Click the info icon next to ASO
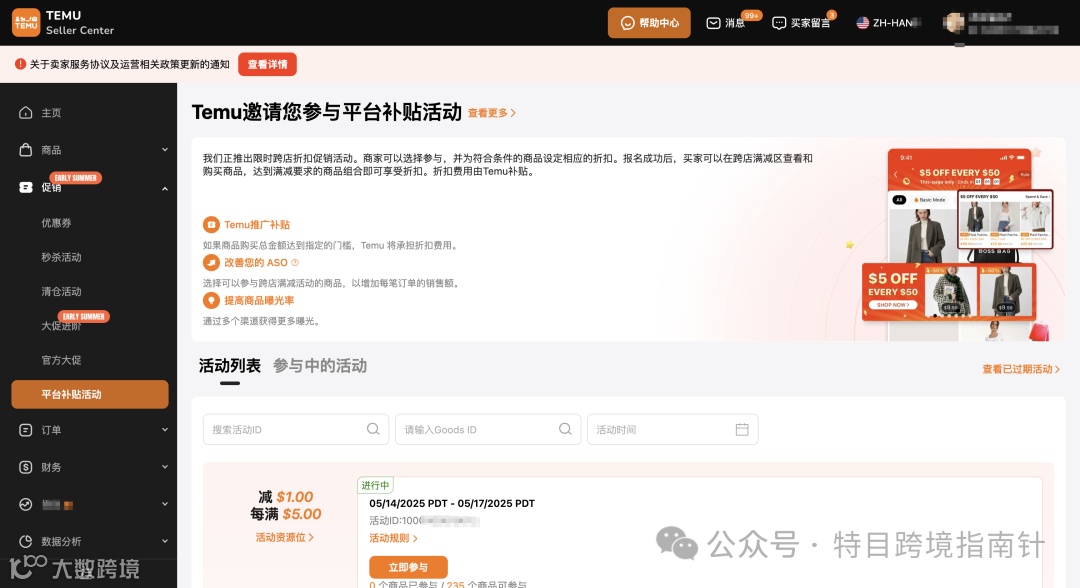1080x588 pixels. [295, 262]
